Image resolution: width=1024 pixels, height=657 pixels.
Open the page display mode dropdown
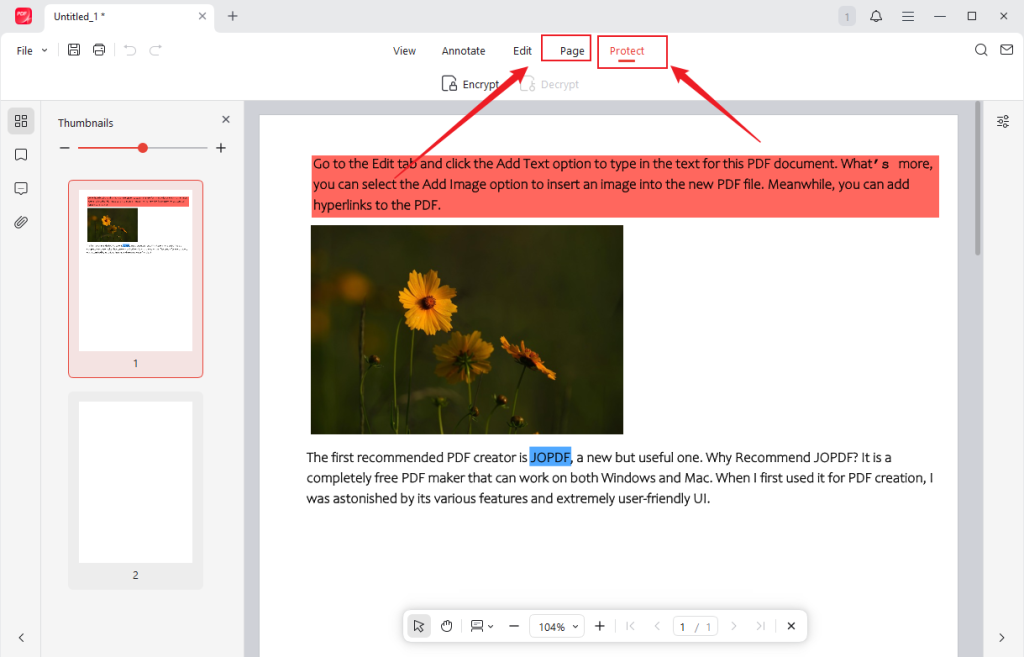coord(480,625)
